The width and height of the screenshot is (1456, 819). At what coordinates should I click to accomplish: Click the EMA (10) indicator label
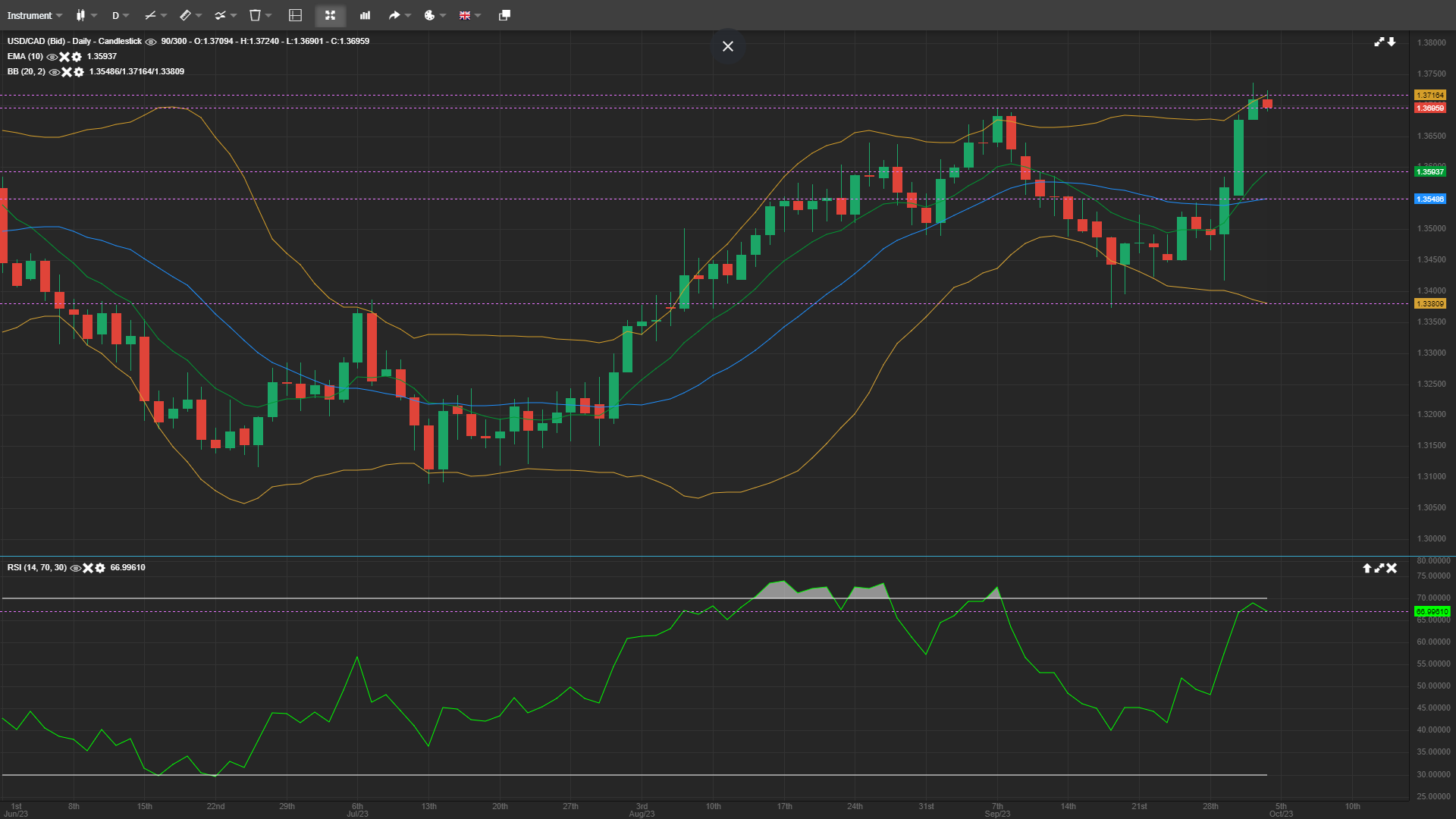pyautogui.click(x=25, y=56)
